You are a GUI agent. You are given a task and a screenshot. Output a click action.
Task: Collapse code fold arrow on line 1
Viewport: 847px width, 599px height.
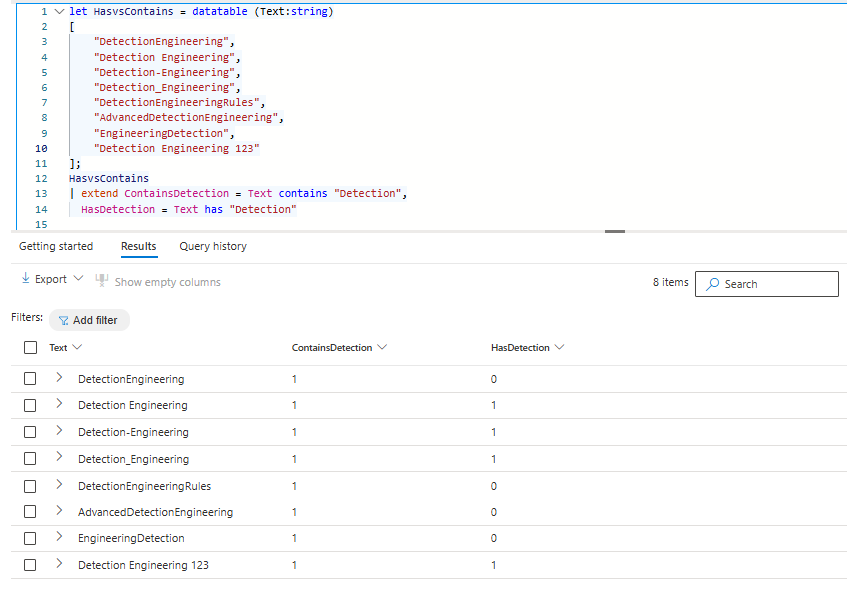[59, 12]
